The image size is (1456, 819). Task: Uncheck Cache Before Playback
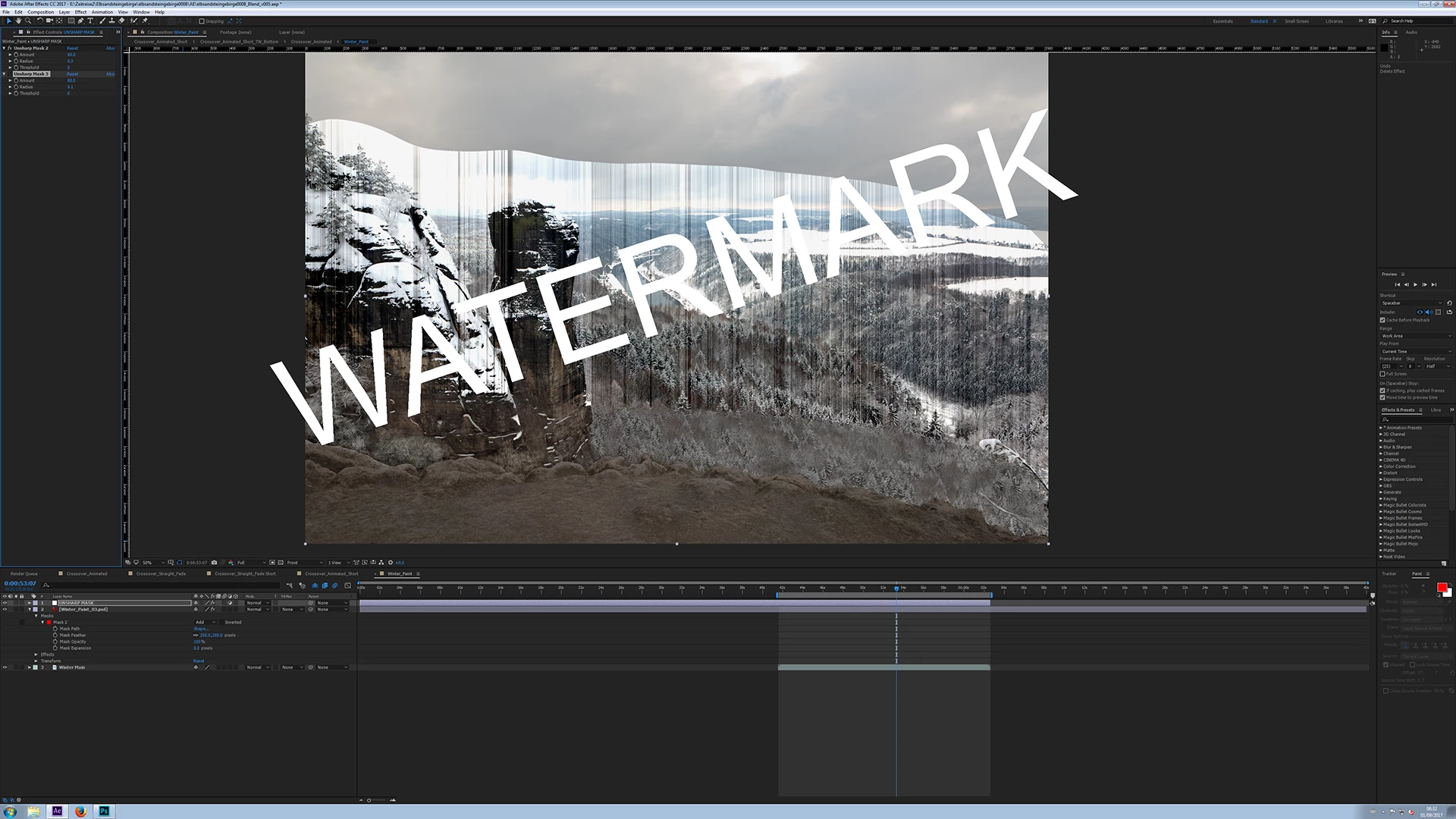coord(1382,320)
